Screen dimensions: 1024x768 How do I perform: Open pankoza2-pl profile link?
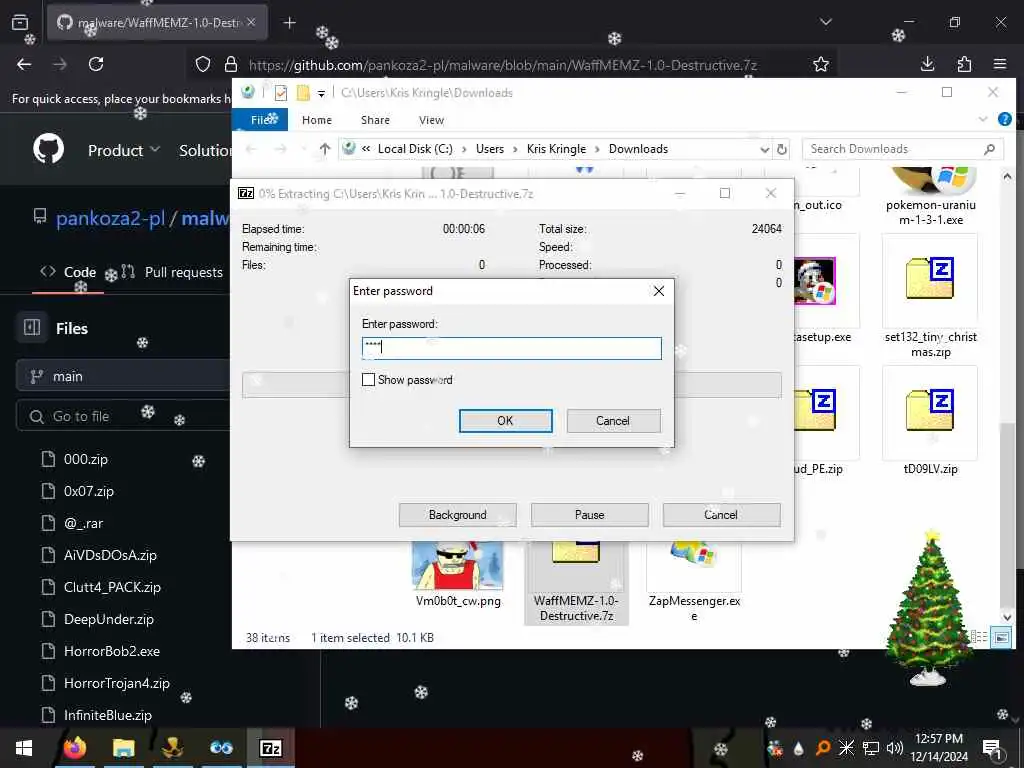click(110, 218)
